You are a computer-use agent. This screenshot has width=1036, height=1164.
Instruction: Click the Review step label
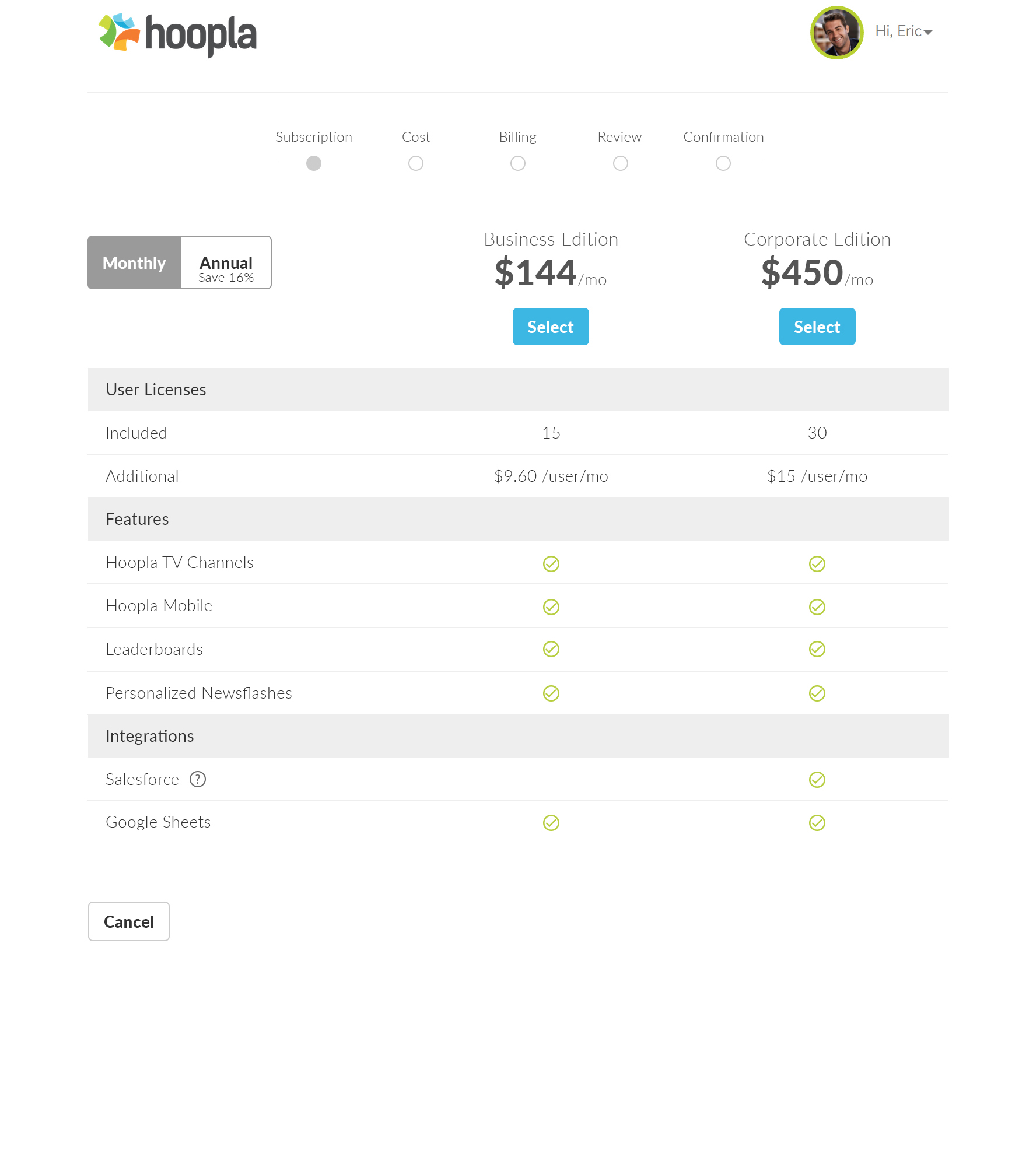pyautogui.click(x=619, y=137)
